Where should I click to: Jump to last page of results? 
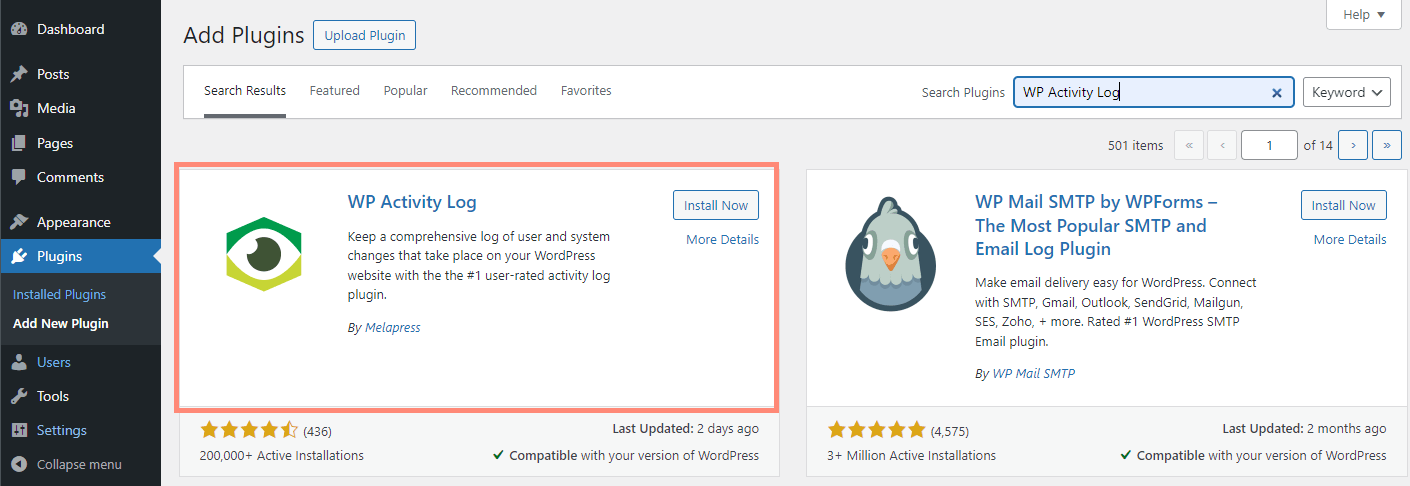1387,145
